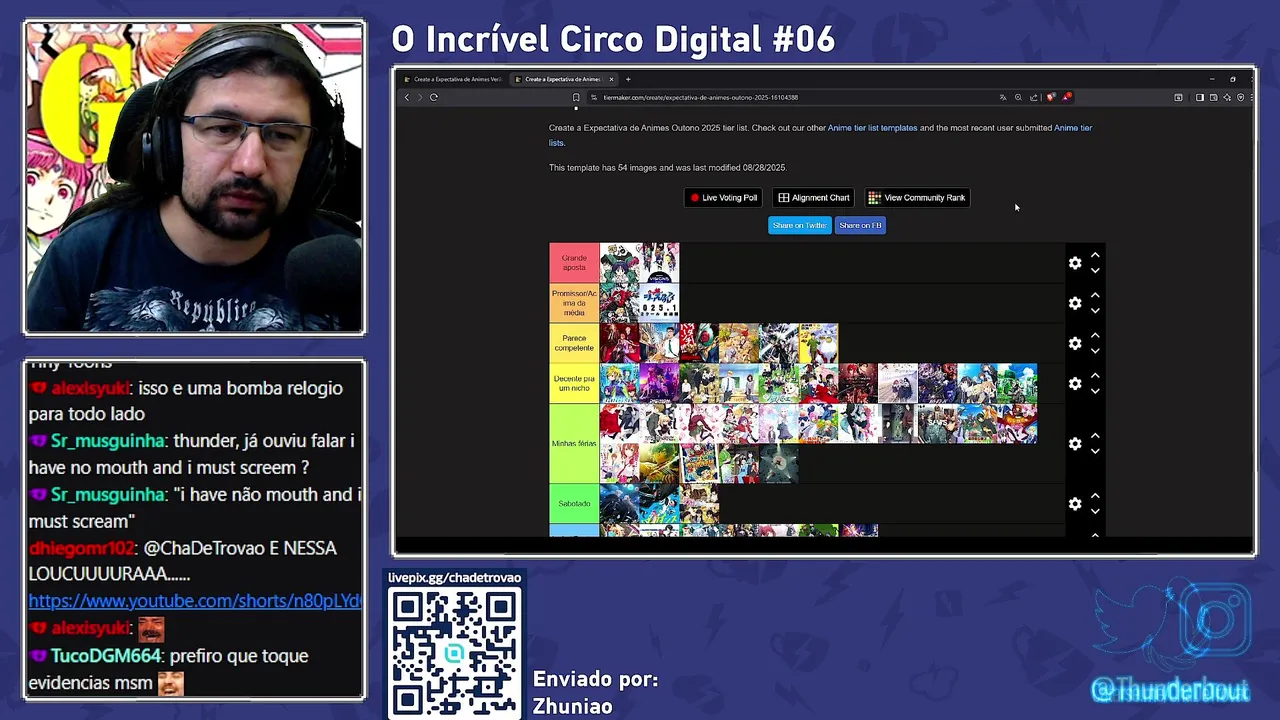Open the Brave Shields lion icon
The width and height of the screenshot is (1280, 720).
1051,97
